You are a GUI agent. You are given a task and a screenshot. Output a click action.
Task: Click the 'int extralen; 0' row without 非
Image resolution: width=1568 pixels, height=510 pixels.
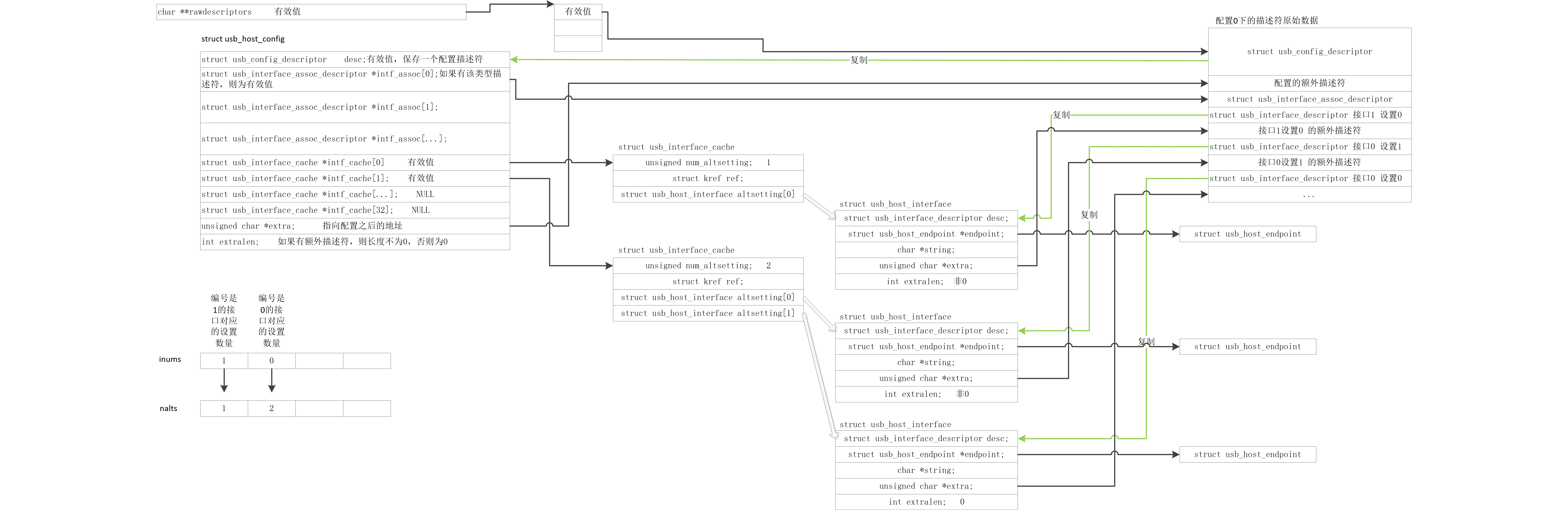pos(926,502)
